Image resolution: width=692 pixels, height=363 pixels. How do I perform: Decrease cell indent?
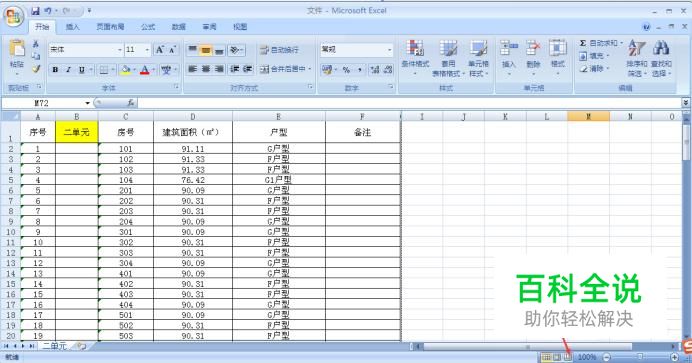(235, 69)
